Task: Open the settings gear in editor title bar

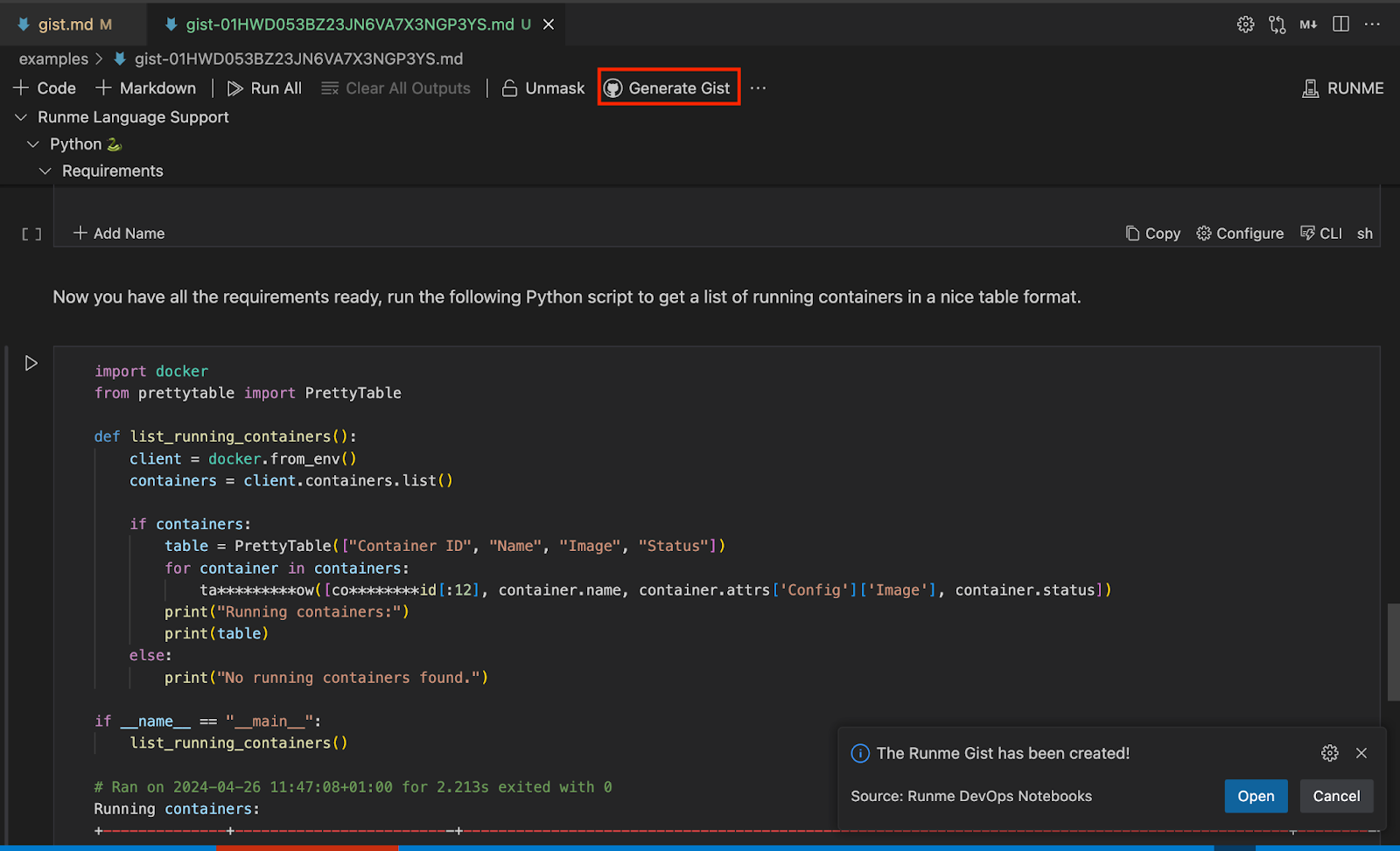Action: [x=1245, y=24]
